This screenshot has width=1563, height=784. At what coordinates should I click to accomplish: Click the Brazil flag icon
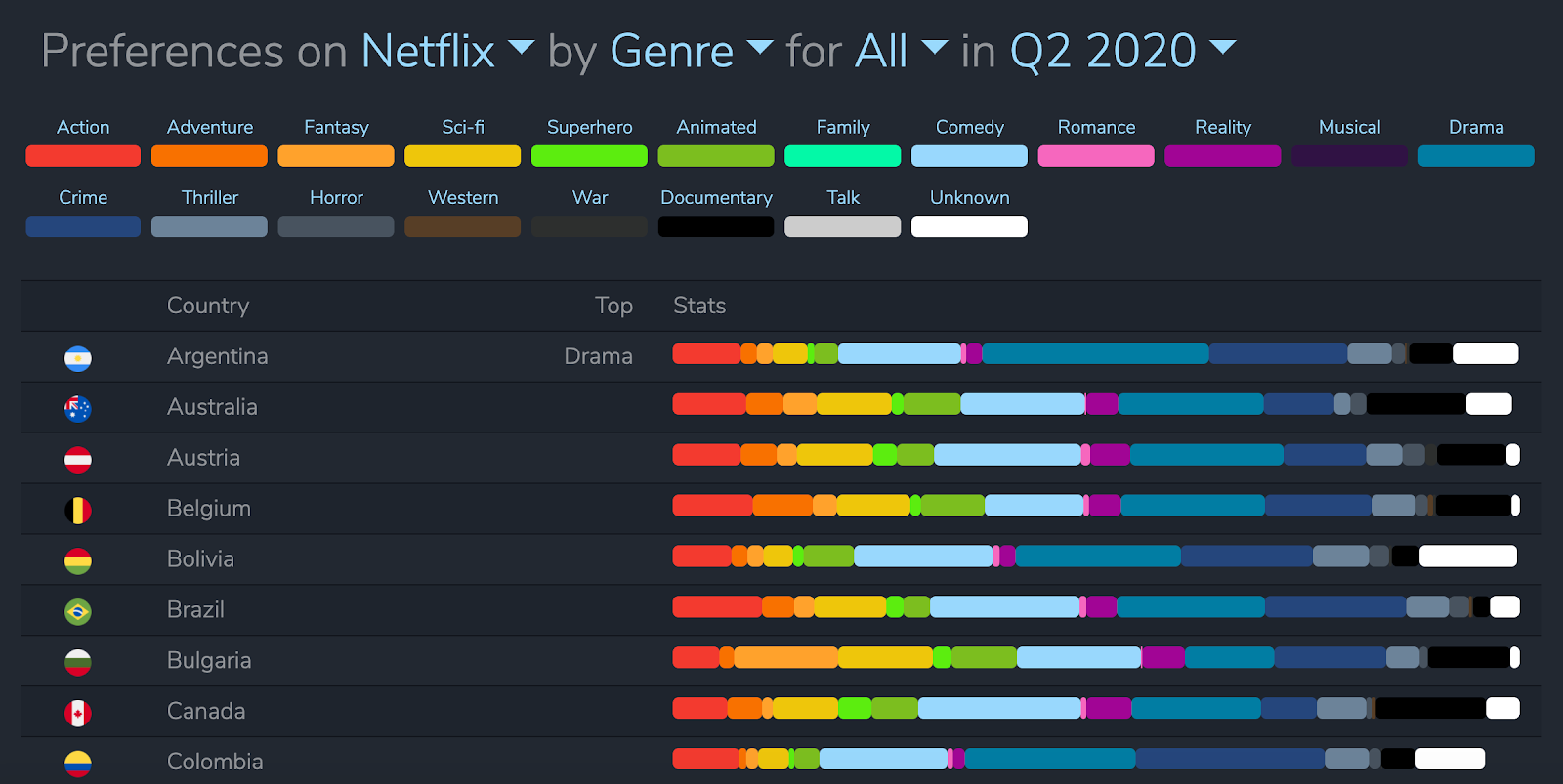click(x=78, y=612)
